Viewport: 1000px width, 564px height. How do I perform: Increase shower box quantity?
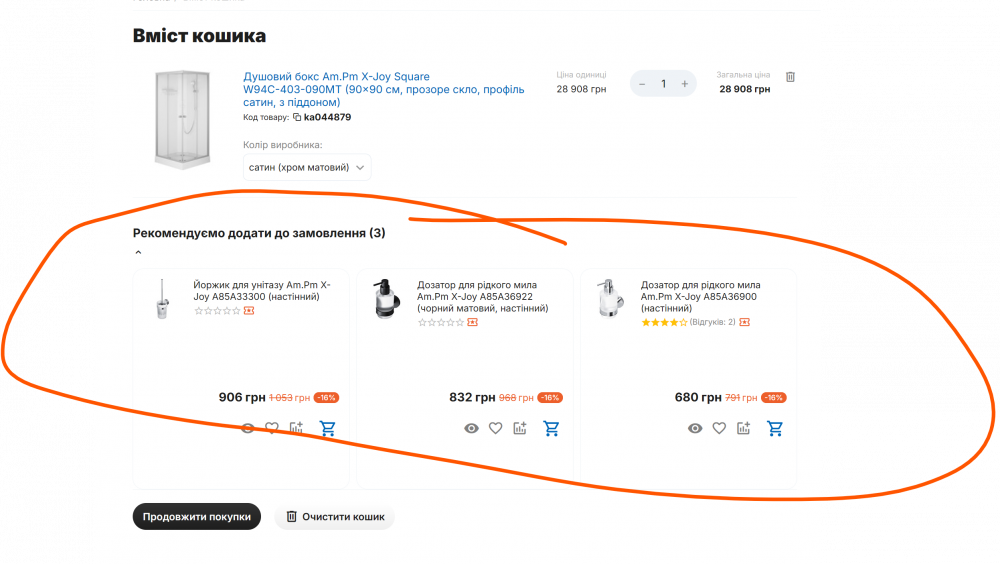pyautogui.click(x=685, y=84)
